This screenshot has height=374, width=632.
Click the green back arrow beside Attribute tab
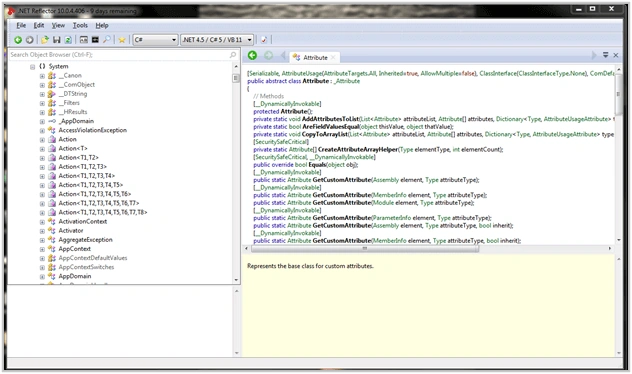click(252, 55)
